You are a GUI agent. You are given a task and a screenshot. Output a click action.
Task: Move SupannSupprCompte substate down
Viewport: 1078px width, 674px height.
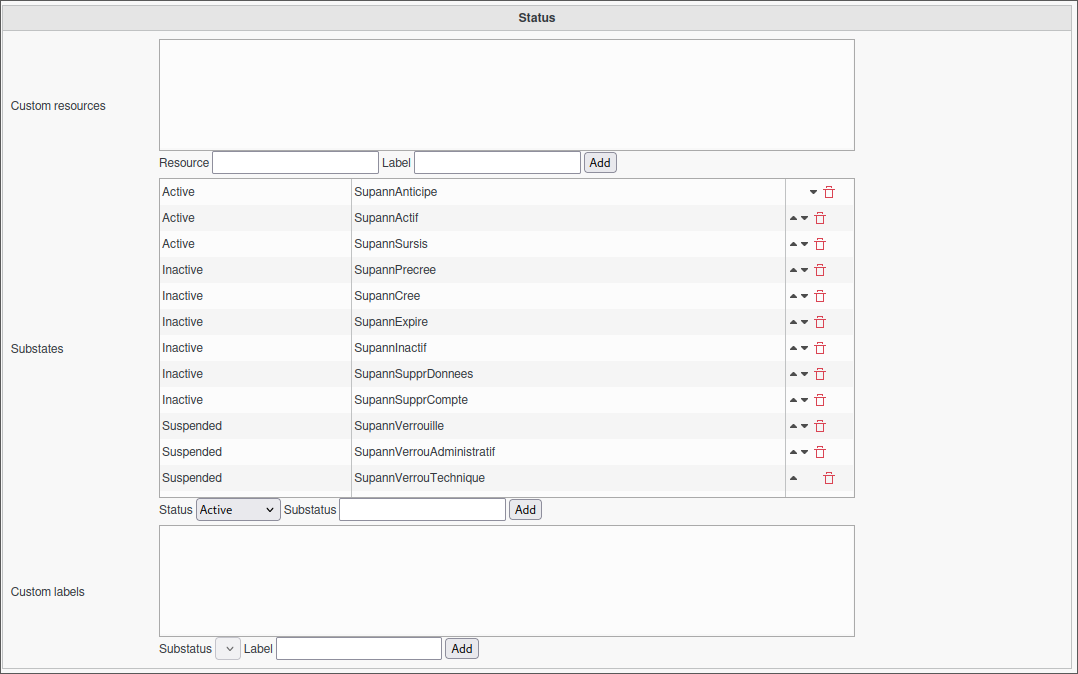tap(804, 400)
